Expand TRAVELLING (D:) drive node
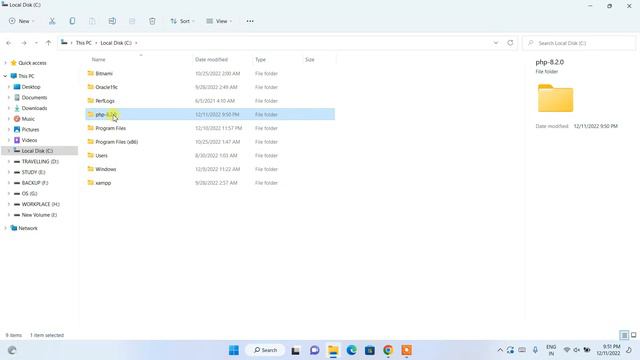640x360 pixels. [x=9, y=162]
